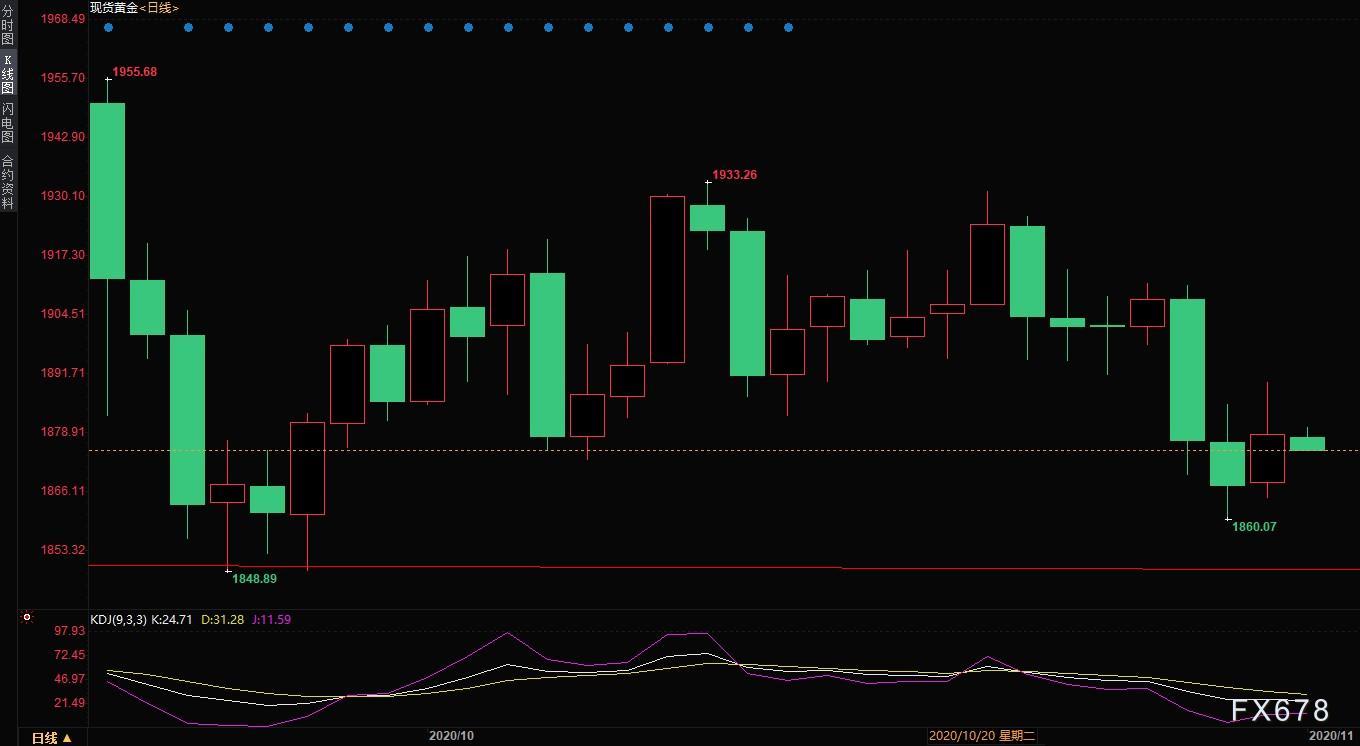
Task: Click the 现货黄金<日线> chart title
Action: [134, 7]
